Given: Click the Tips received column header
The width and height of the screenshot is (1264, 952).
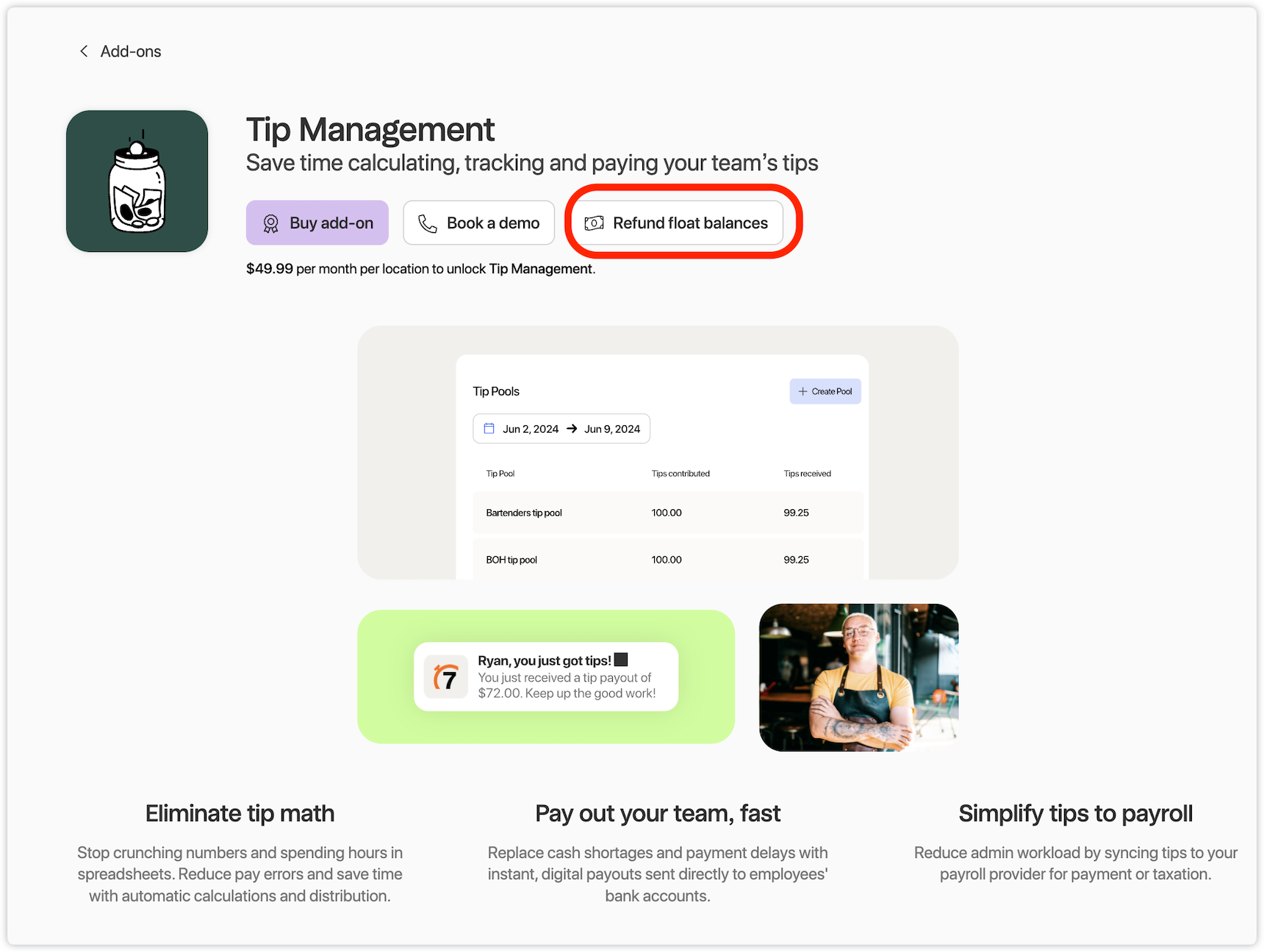Looking at the screenshot, I should tap(807, 474).
